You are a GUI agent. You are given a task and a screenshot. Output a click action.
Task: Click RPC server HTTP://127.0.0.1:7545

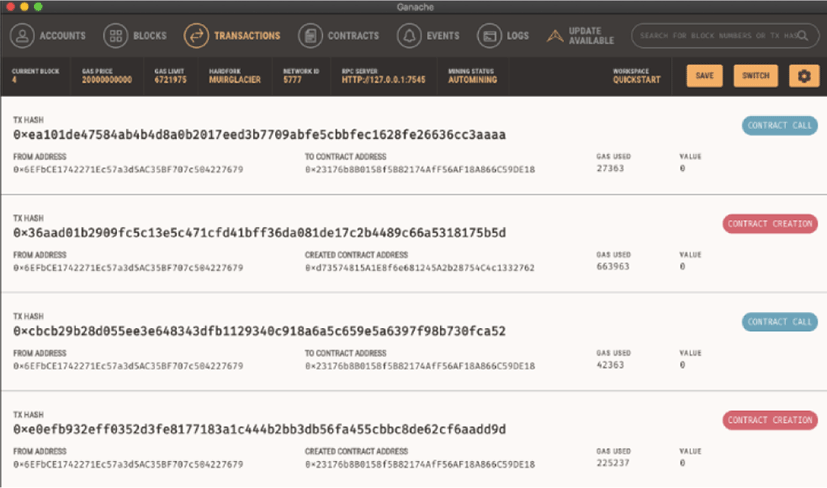(x=383, y=80)
